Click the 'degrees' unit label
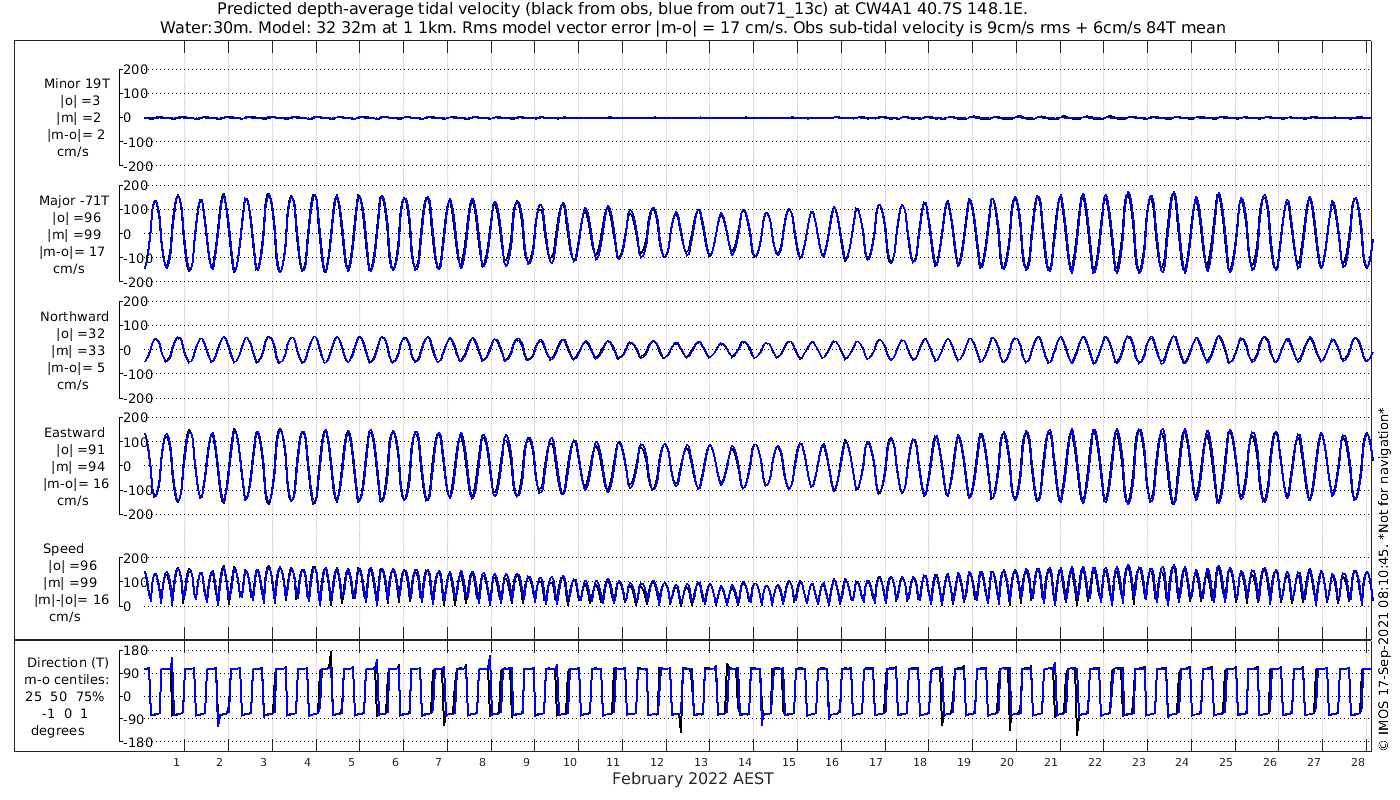This screenshot has width=1400, height=800. point(58,731)
